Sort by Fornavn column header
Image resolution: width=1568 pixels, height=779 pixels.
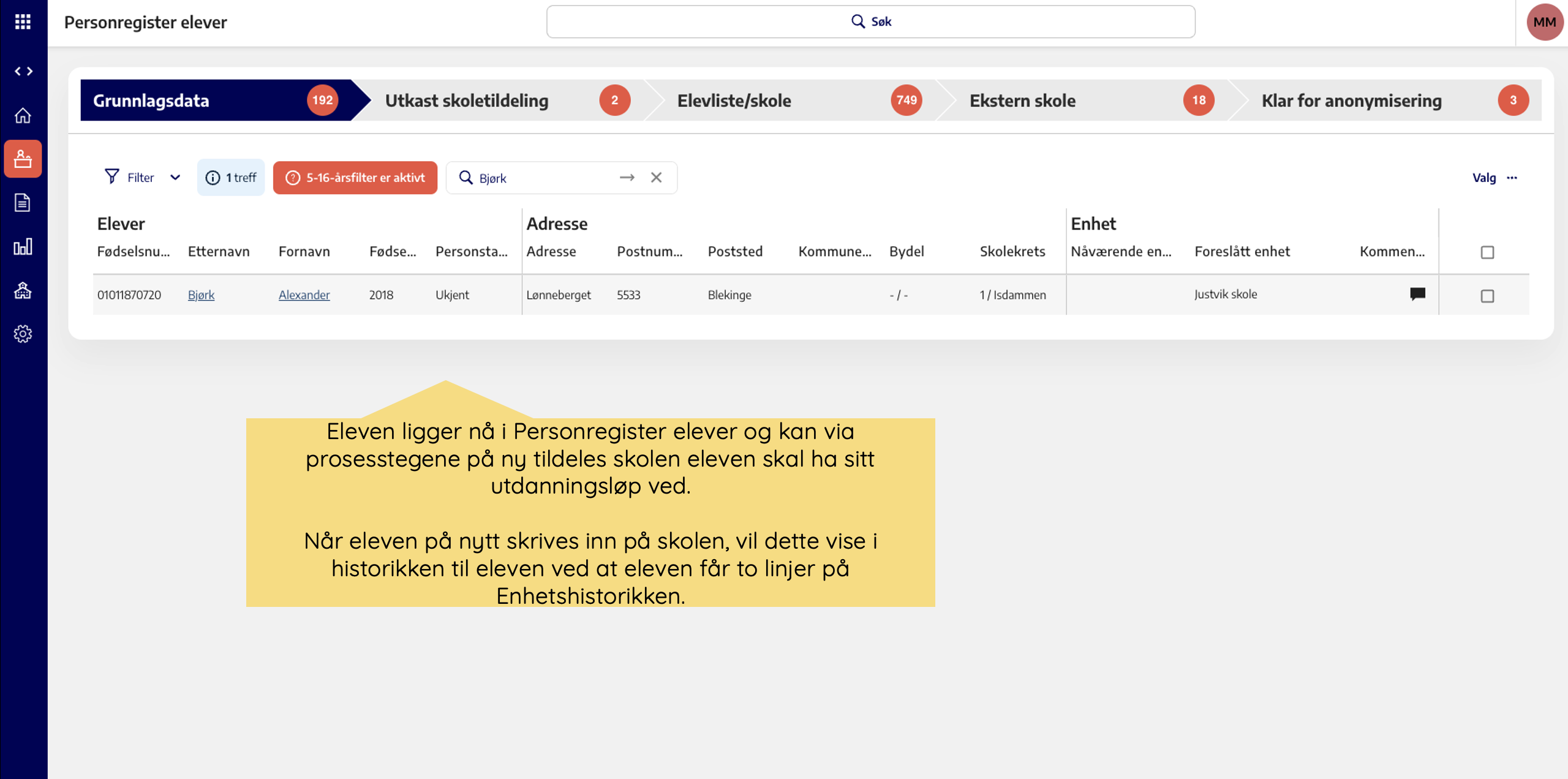[304, 251]
